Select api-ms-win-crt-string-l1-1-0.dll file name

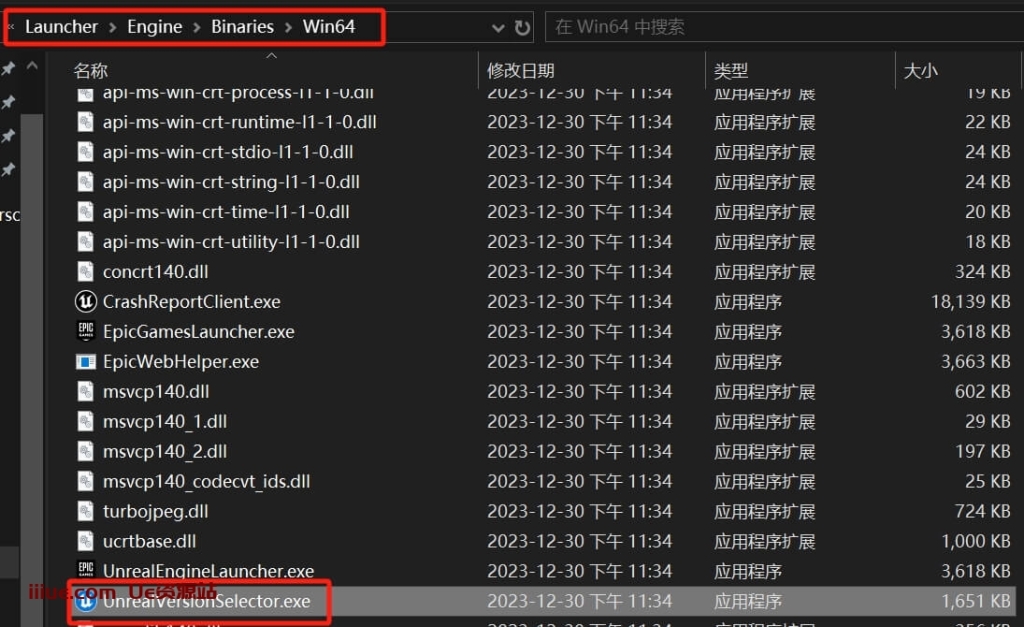pos(231,182)
